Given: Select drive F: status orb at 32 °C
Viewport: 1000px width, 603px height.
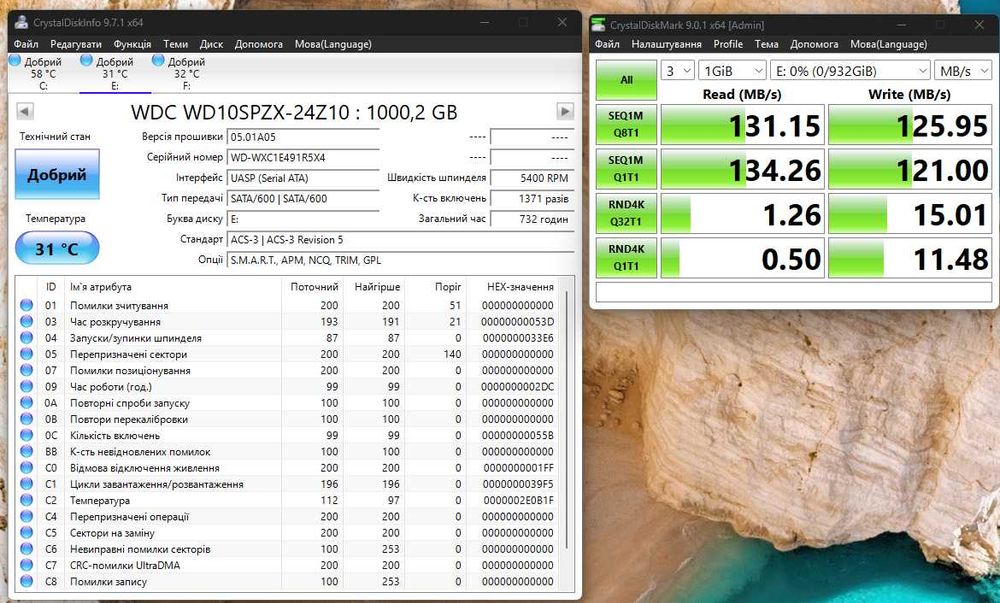Looking at the screenshot, I should click(158, 61).
